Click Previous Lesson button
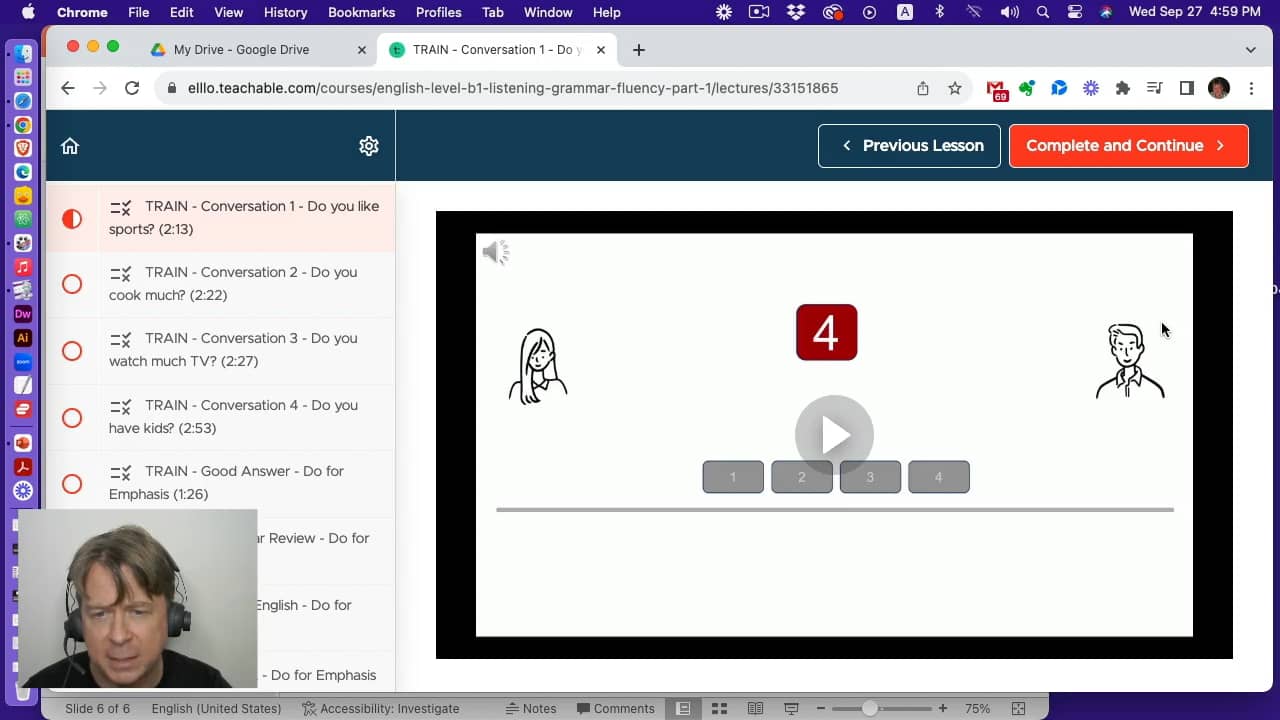The image size is (1280, 720). click(909, 146)
